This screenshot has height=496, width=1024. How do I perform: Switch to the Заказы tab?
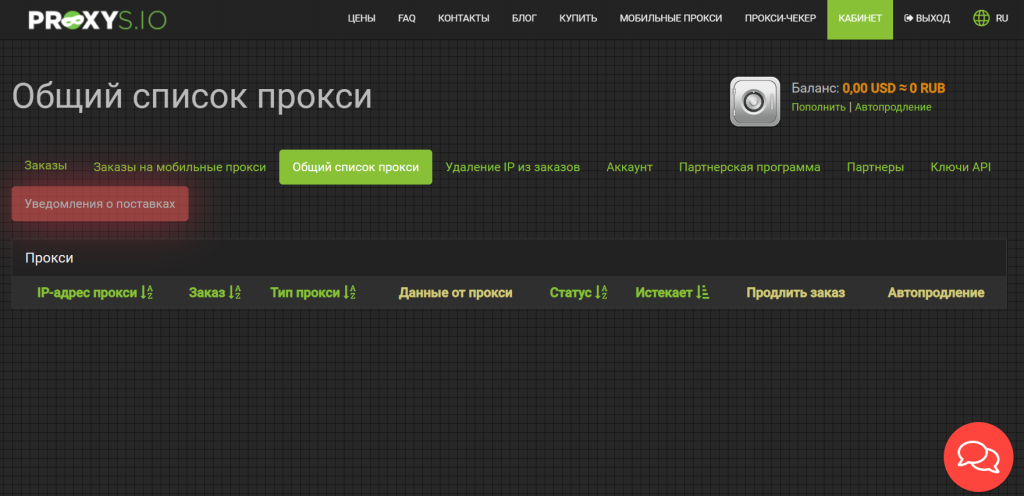coord(46,166)
